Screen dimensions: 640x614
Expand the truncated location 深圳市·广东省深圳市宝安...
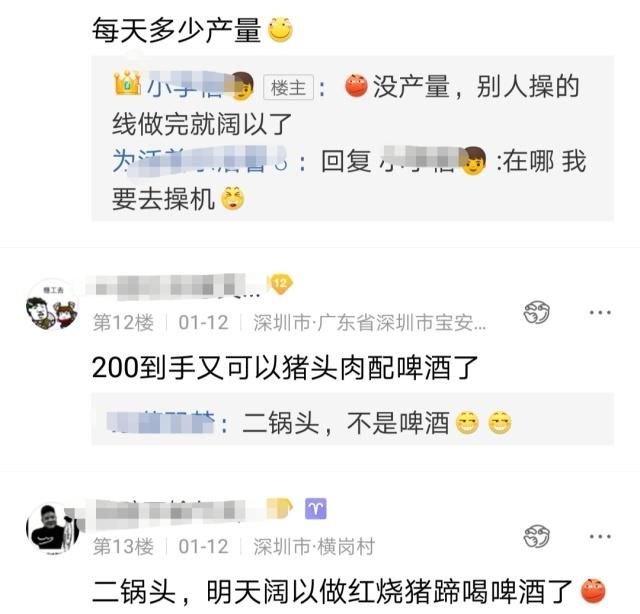(370, 323)
